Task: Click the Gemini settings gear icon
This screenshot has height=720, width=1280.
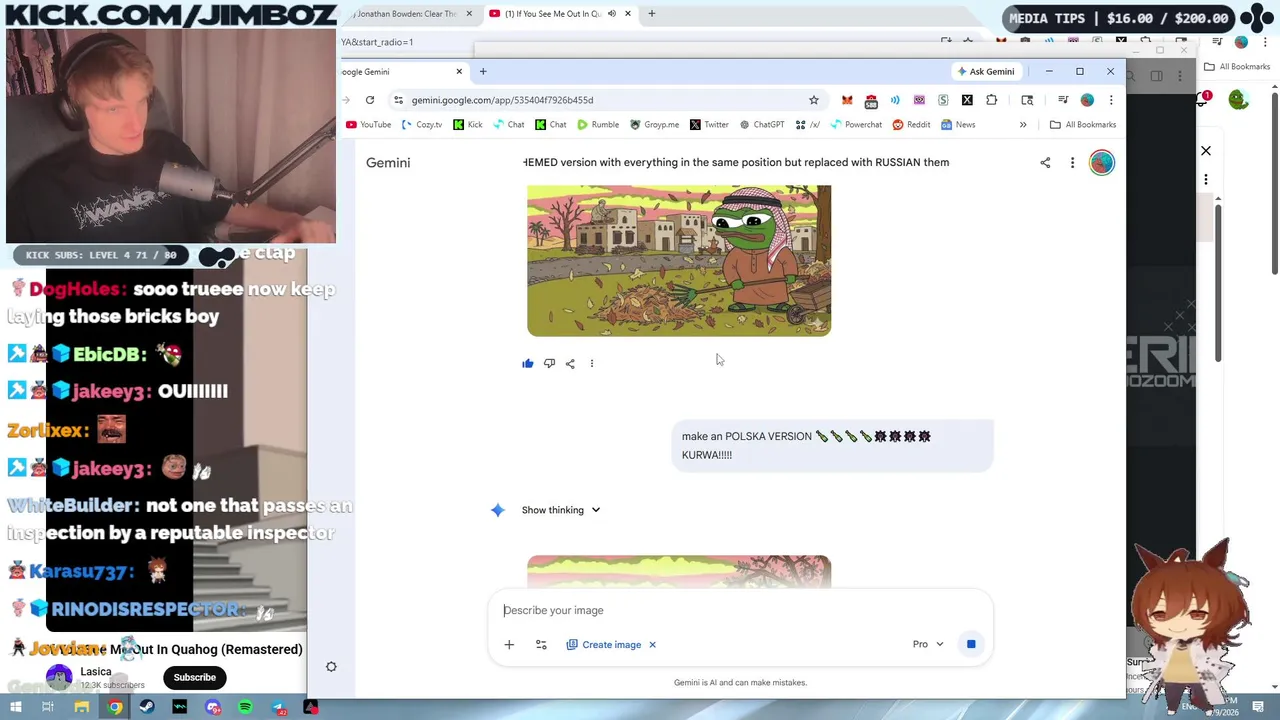Action: [x=331, y=667]
